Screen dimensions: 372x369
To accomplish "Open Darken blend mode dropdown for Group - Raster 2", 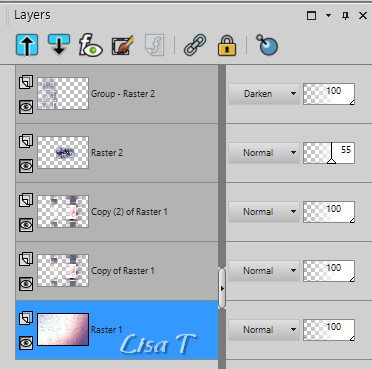I will (264, 94).
